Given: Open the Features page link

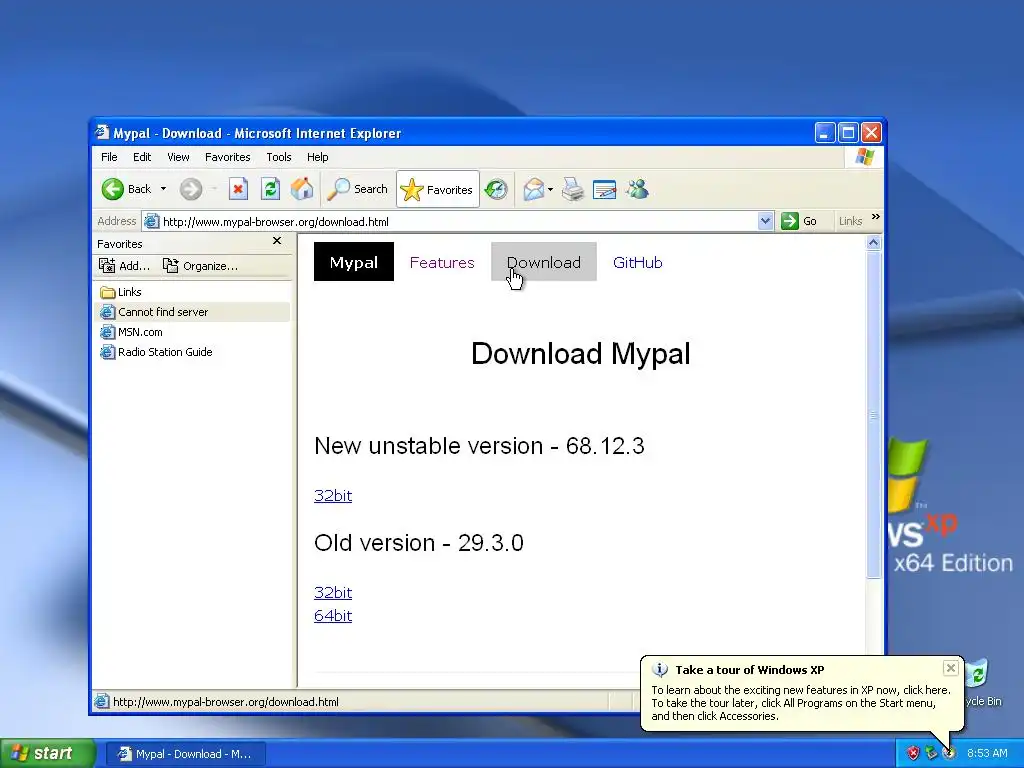Looking at the screenshot, I should click(x=442, y=263).
